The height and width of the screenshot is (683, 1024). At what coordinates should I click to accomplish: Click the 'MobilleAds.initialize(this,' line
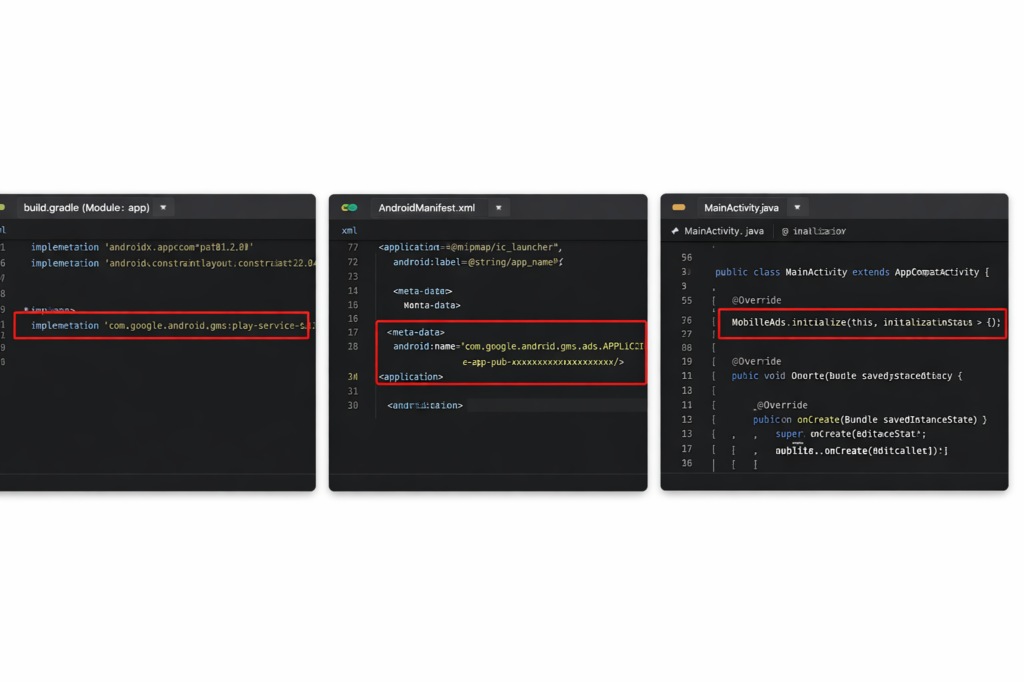866,322
